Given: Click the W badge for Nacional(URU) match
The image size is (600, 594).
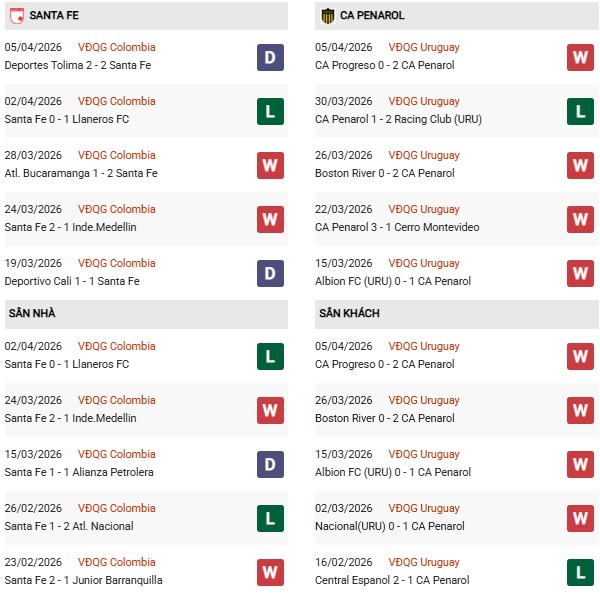Looking at the screenshot, I should (580, 518).
